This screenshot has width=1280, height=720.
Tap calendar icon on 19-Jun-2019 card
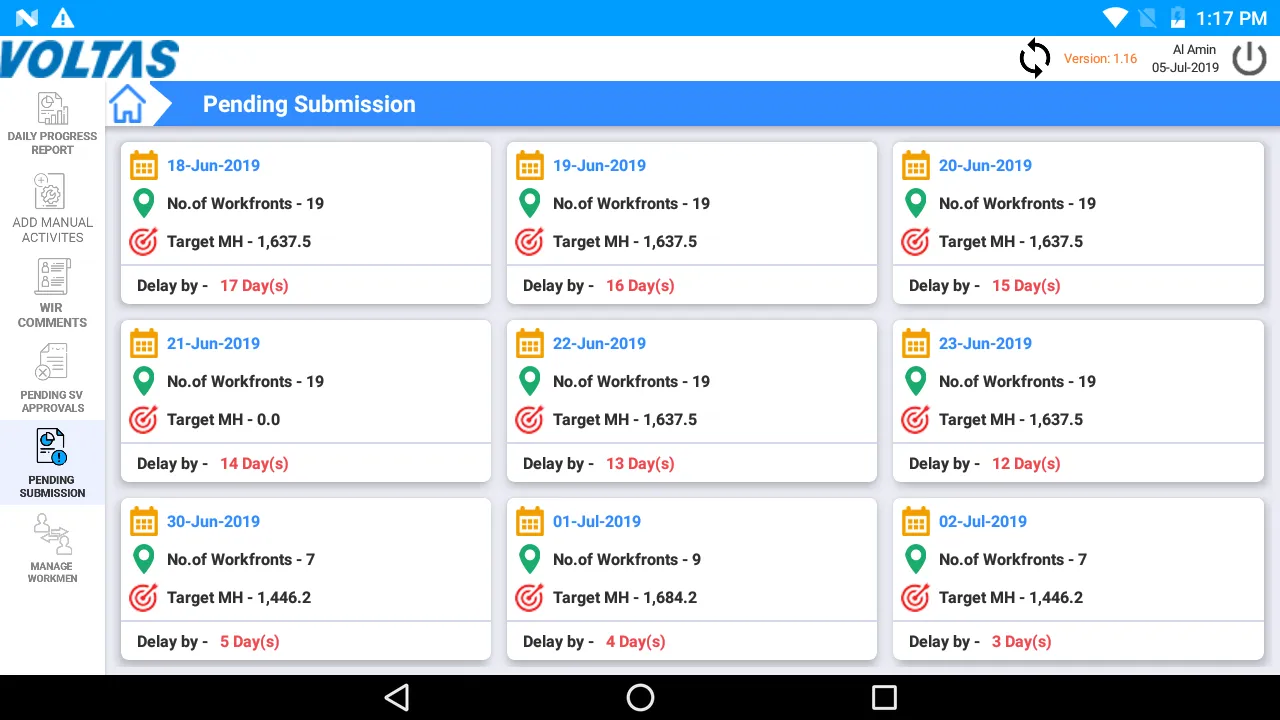530,166
